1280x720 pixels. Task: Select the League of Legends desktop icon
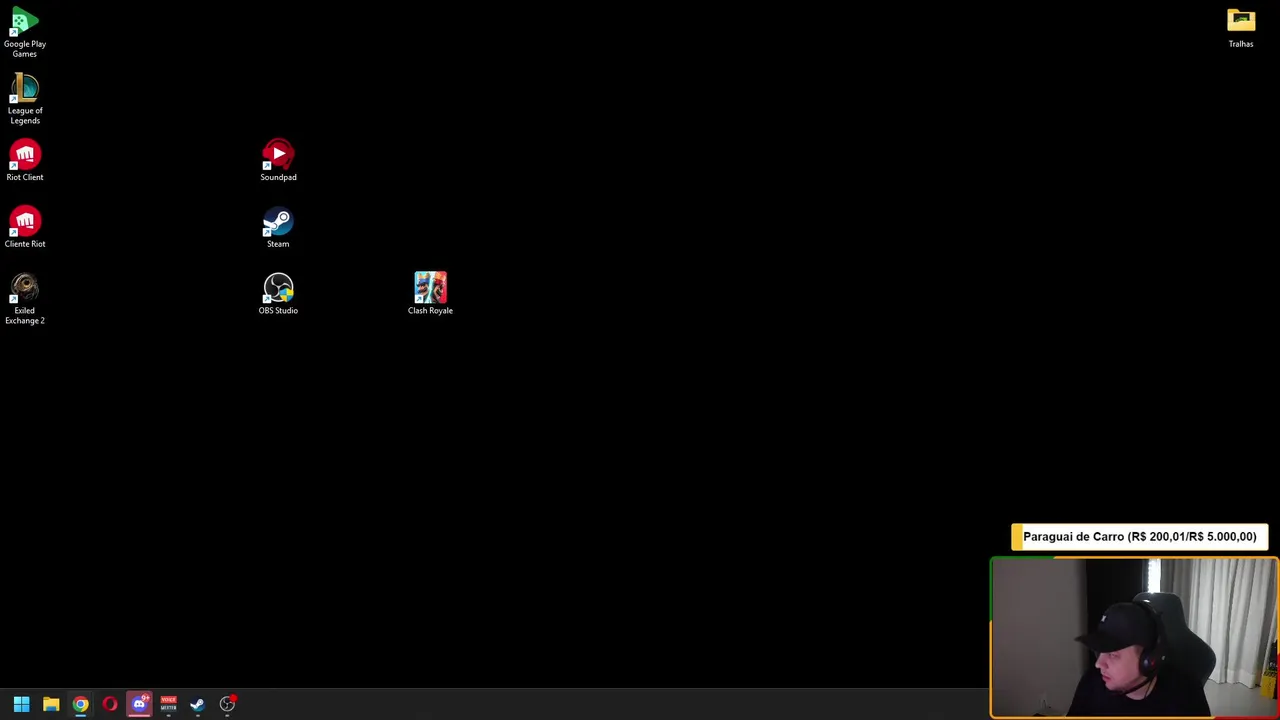pos(25,99)
